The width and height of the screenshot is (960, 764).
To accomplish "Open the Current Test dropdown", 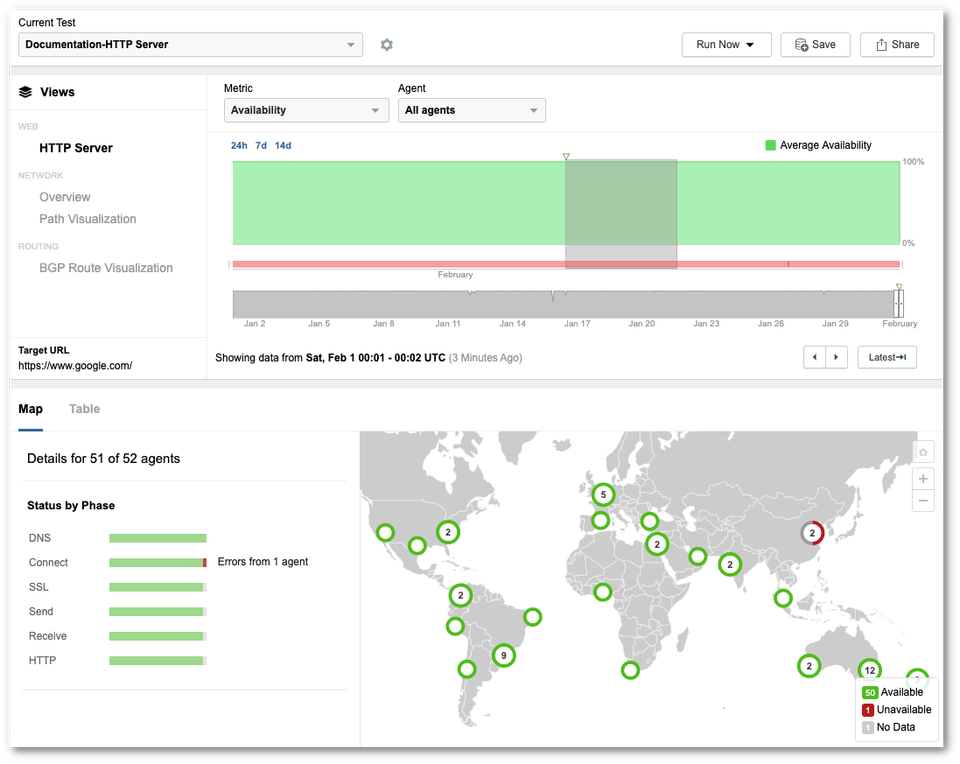I will (x=190, y=45).
